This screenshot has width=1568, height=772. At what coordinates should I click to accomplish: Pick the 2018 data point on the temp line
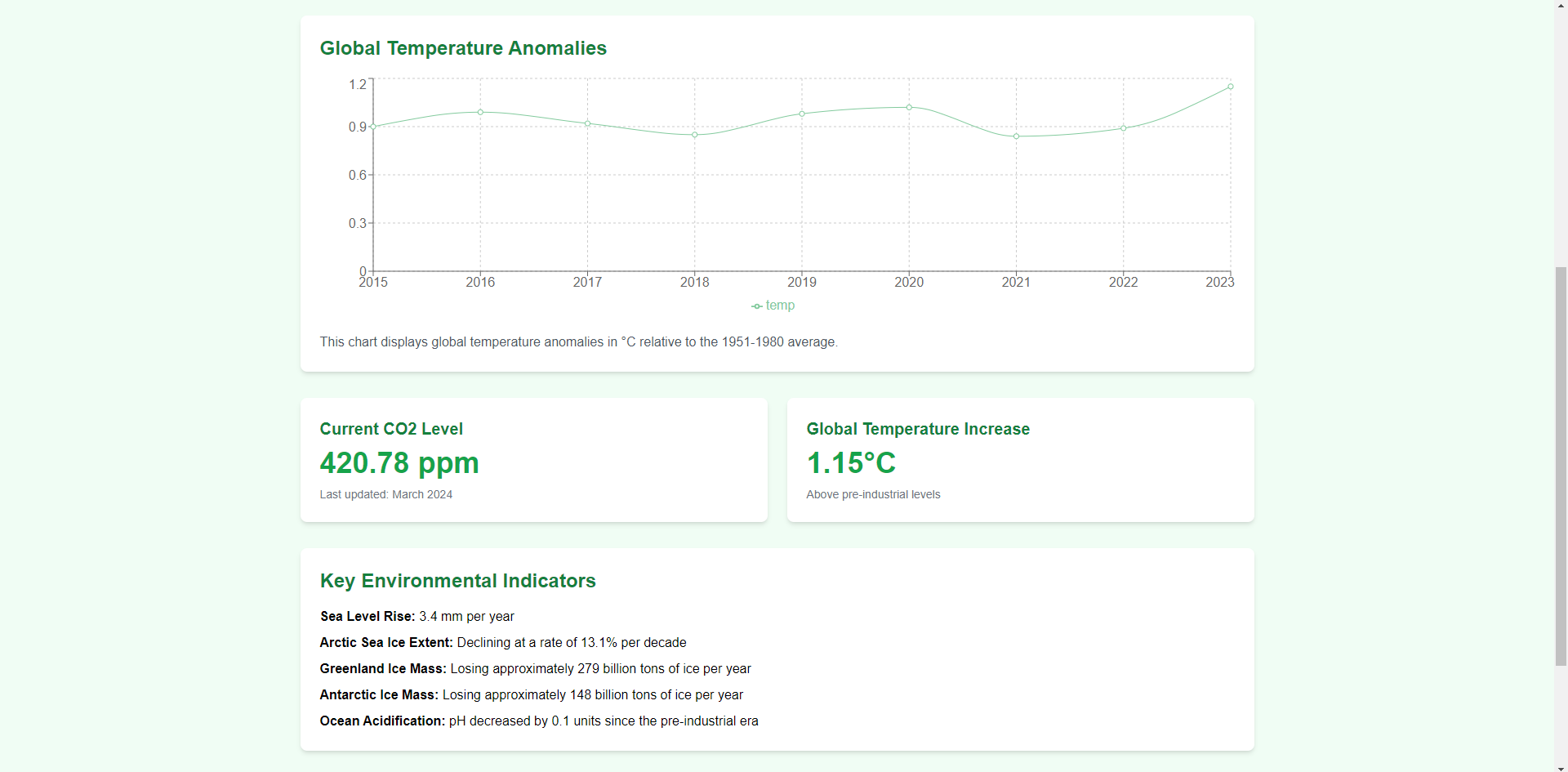tap(695, 135)
